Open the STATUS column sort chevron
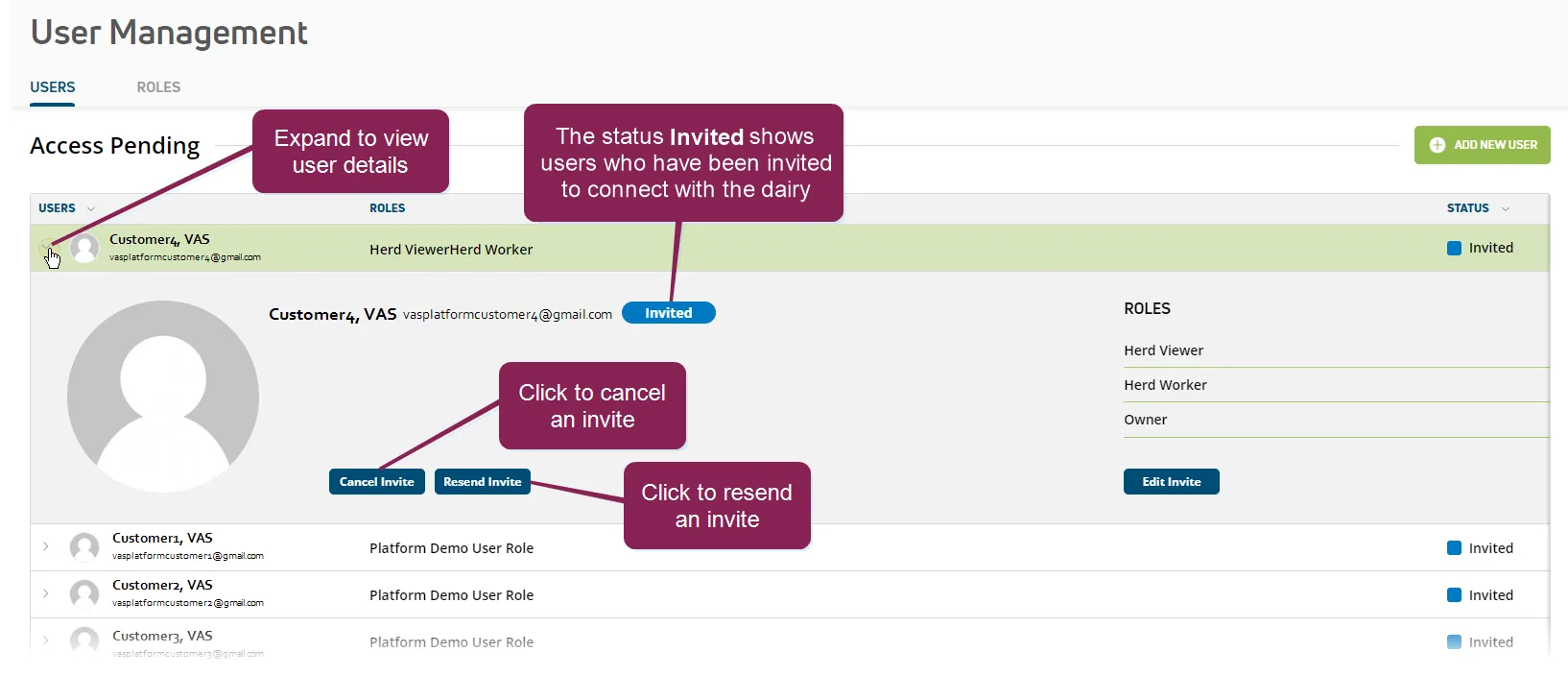The image size is (1568, 676). click(x=1505, y=208)
